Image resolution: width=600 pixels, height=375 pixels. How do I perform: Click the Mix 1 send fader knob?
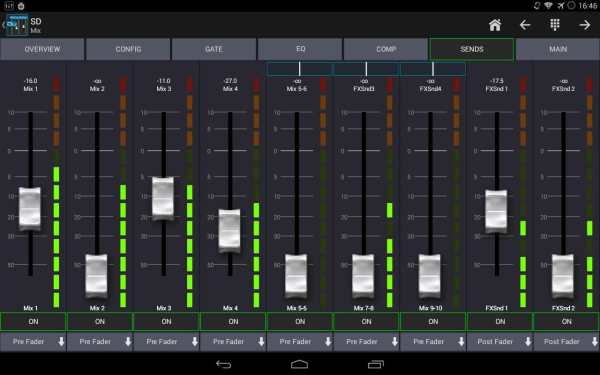[30, 209]
